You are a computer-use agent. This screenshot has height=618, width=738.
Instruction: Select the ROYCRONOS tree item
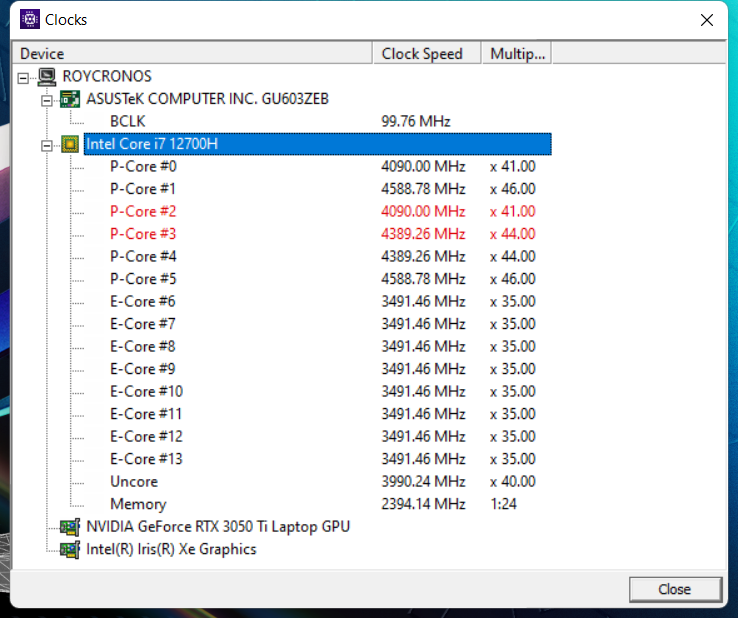coord(107,76)
